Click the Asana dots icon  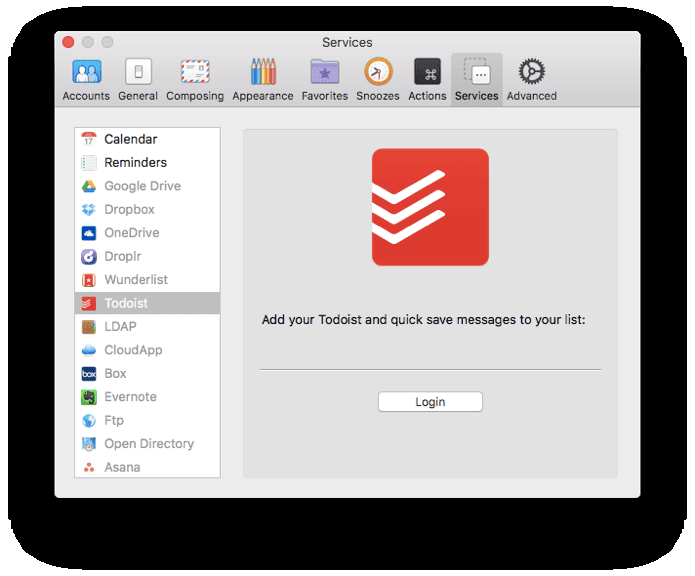pos(89,467)
